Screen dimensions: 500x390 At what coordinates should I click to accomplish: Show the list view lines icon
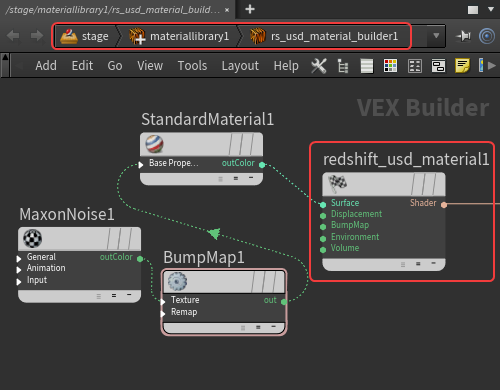367,66
